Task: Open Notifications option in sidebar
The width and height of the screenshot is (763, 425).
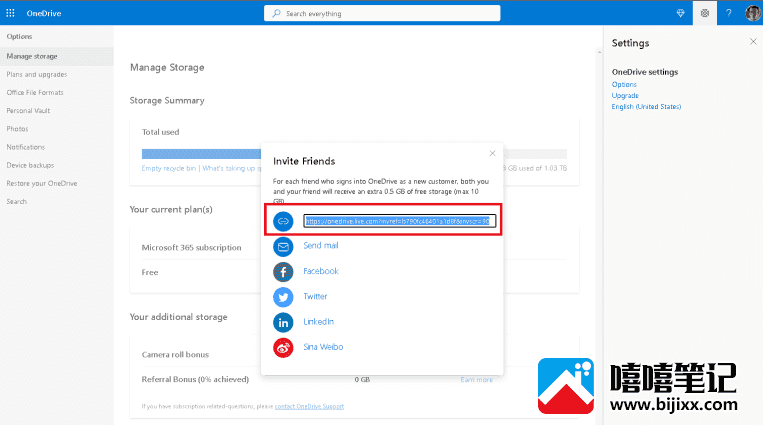Action: (26, 147)
